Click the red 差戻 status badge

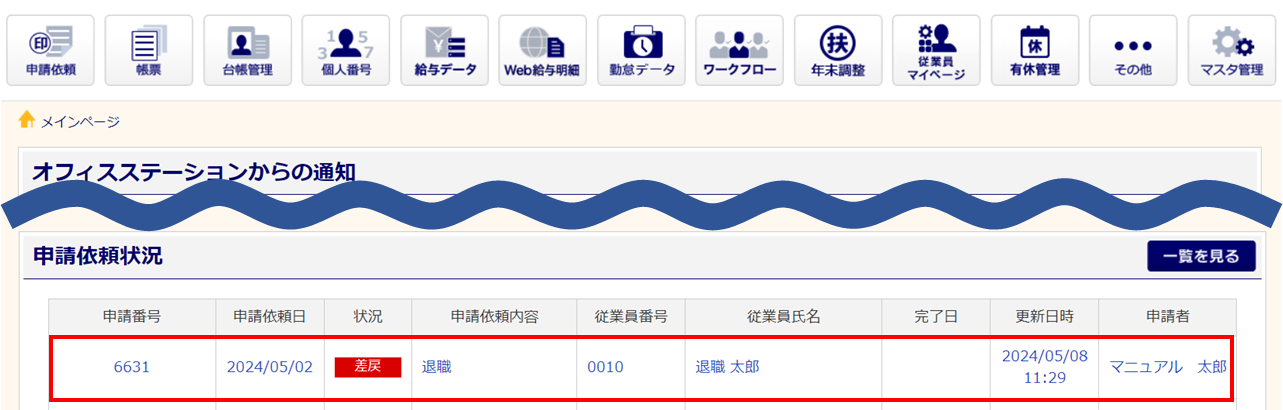click(x=368, y=367)
